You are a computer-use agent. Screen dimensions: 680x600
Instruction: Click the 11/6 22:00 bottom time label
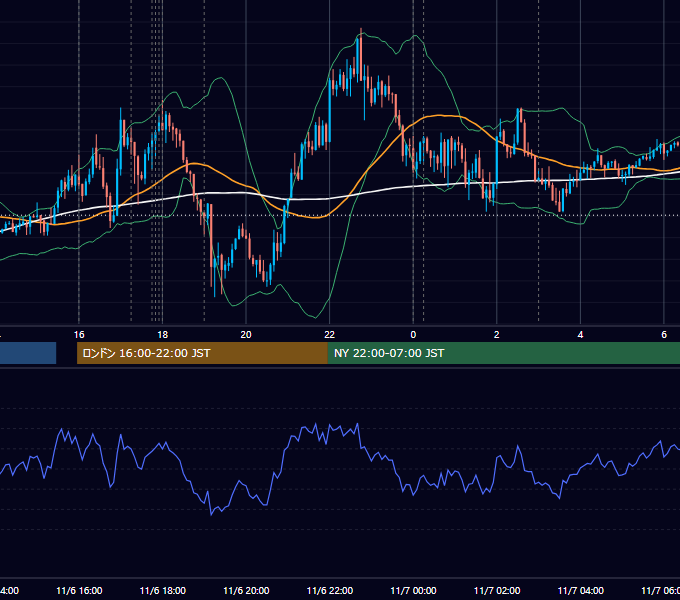coord(330,590)
